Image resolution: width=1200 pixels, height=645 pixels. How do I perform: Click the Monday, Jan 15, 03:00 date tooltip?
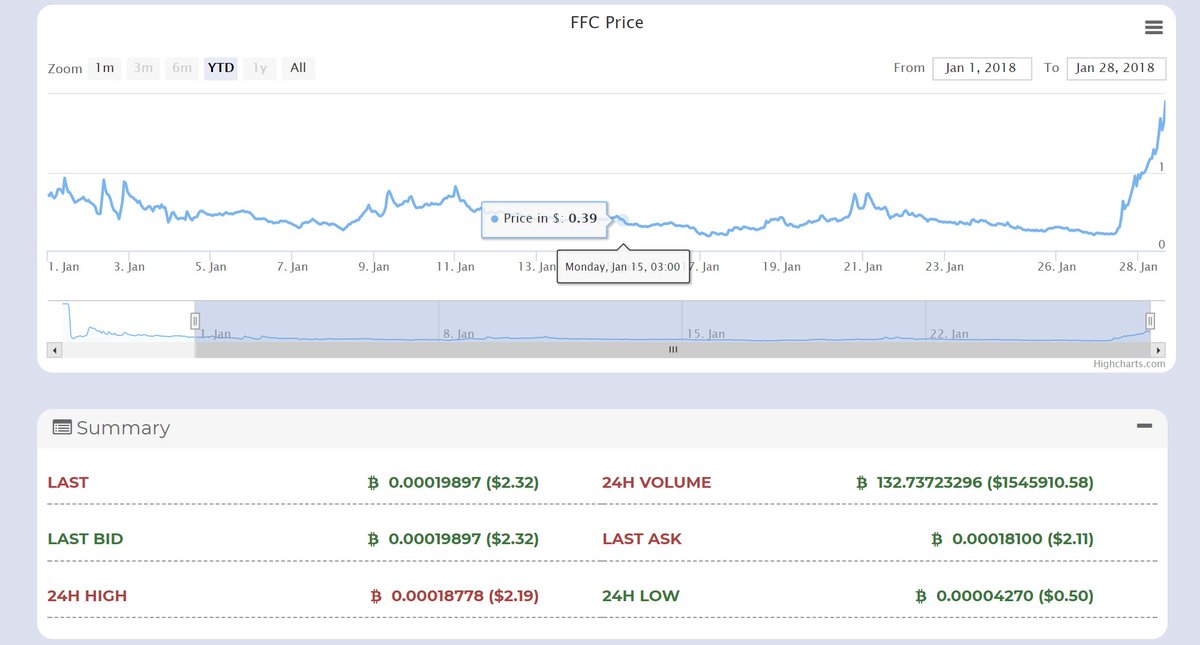[622, 267]
